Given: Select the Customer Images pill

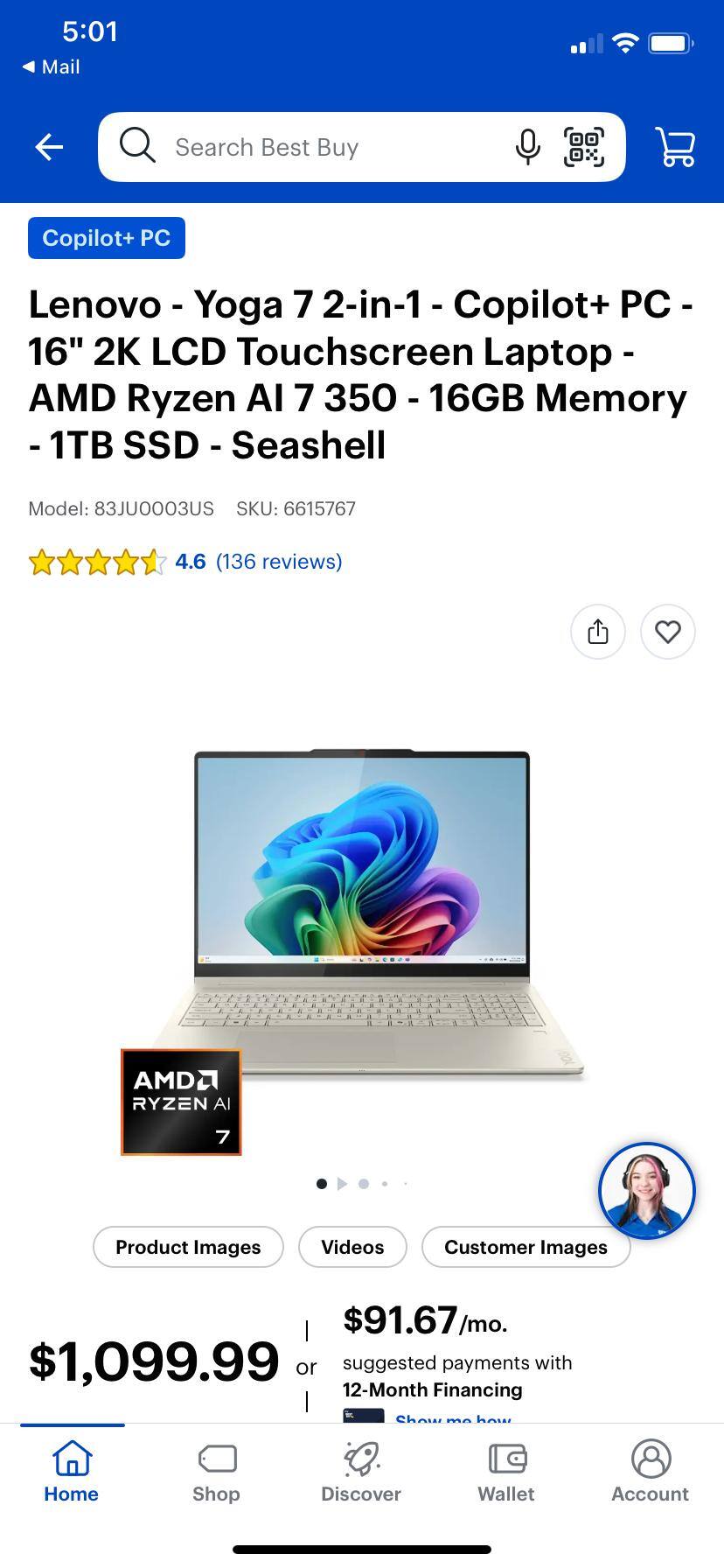Looking at the screenshot, I should coord(526,1247).
